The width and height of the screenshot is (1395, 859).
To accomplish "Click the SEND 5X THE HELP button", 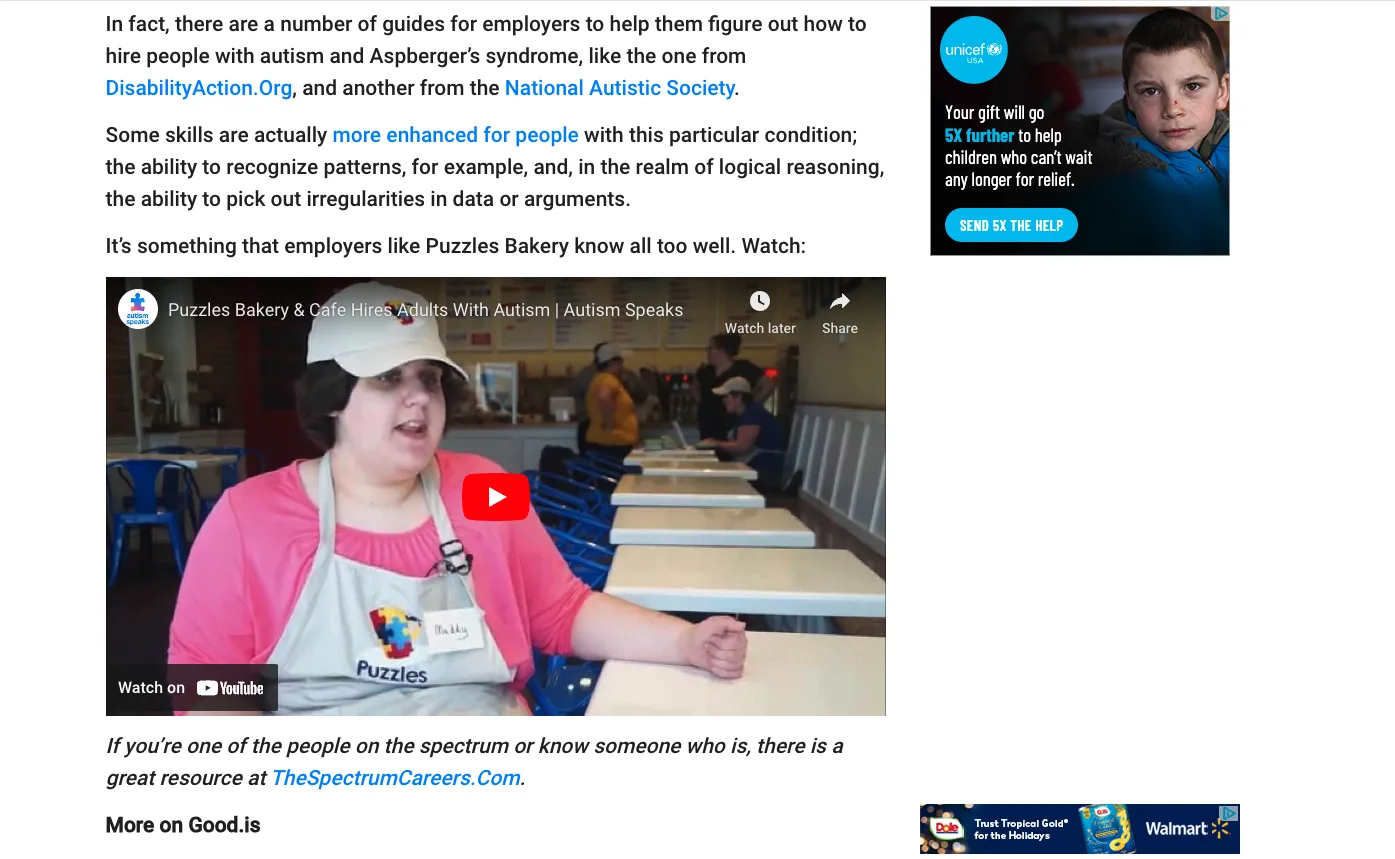I will coord(1011,225).
